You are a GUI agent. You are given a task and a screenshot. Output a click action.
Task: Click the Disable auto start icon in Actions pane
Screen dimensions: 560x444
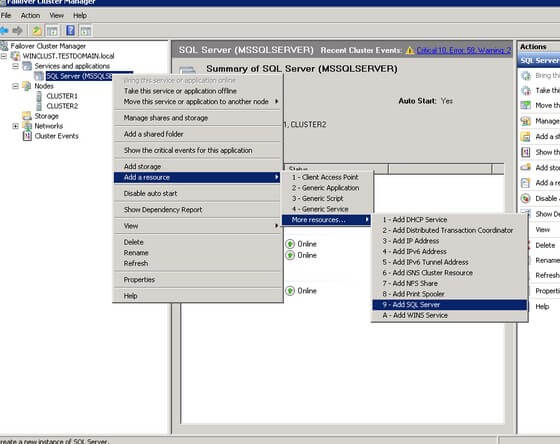pyautogui.click(x=526, y=199)
